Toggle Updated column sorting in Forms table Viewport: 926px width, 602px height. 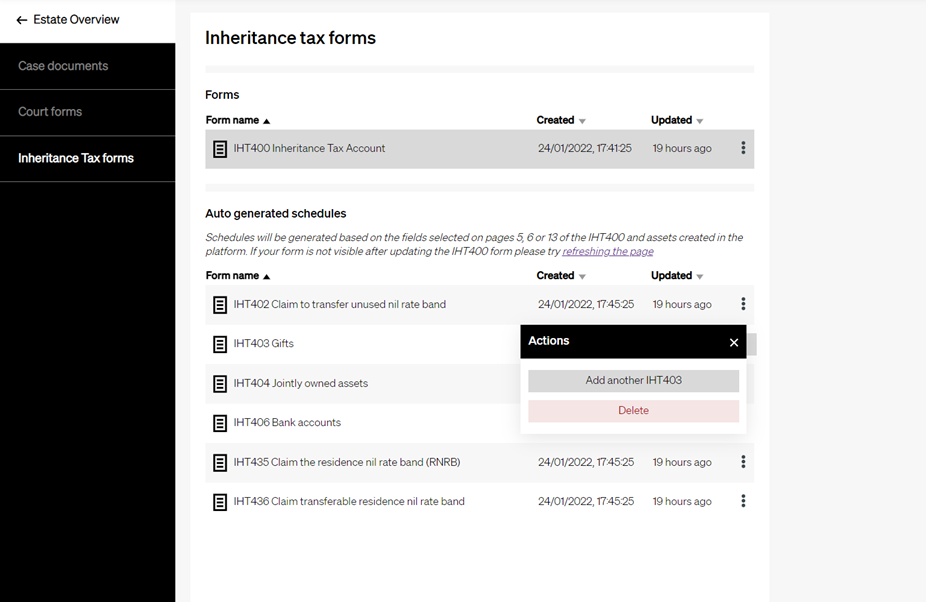point(700,120)
